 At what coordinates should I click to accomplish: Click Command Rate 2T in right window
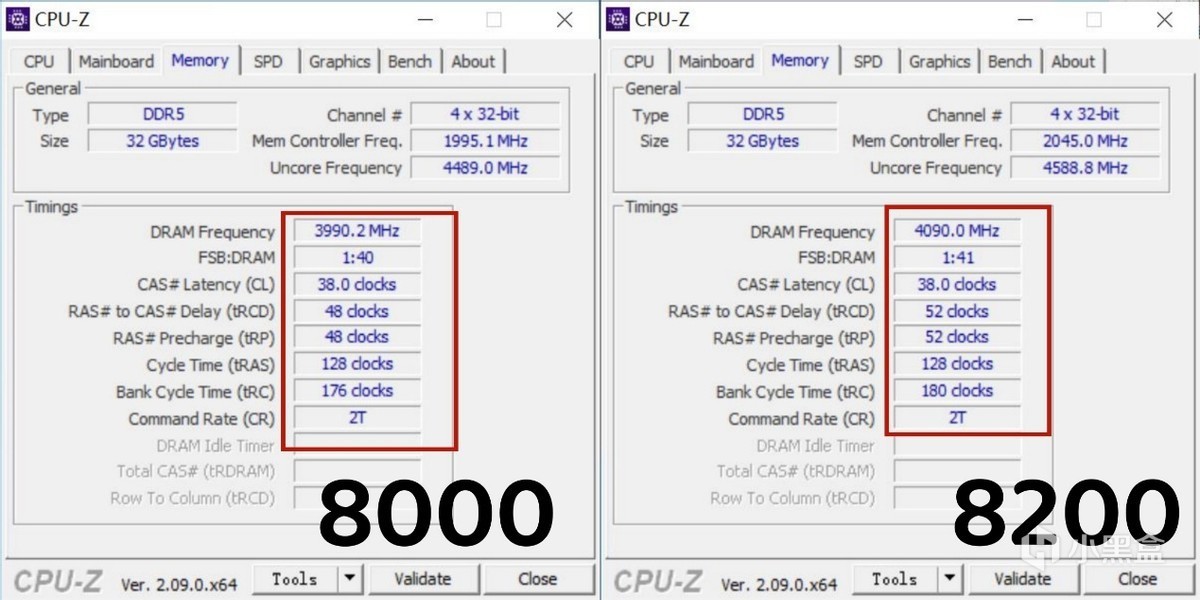[x=957, y=418]
